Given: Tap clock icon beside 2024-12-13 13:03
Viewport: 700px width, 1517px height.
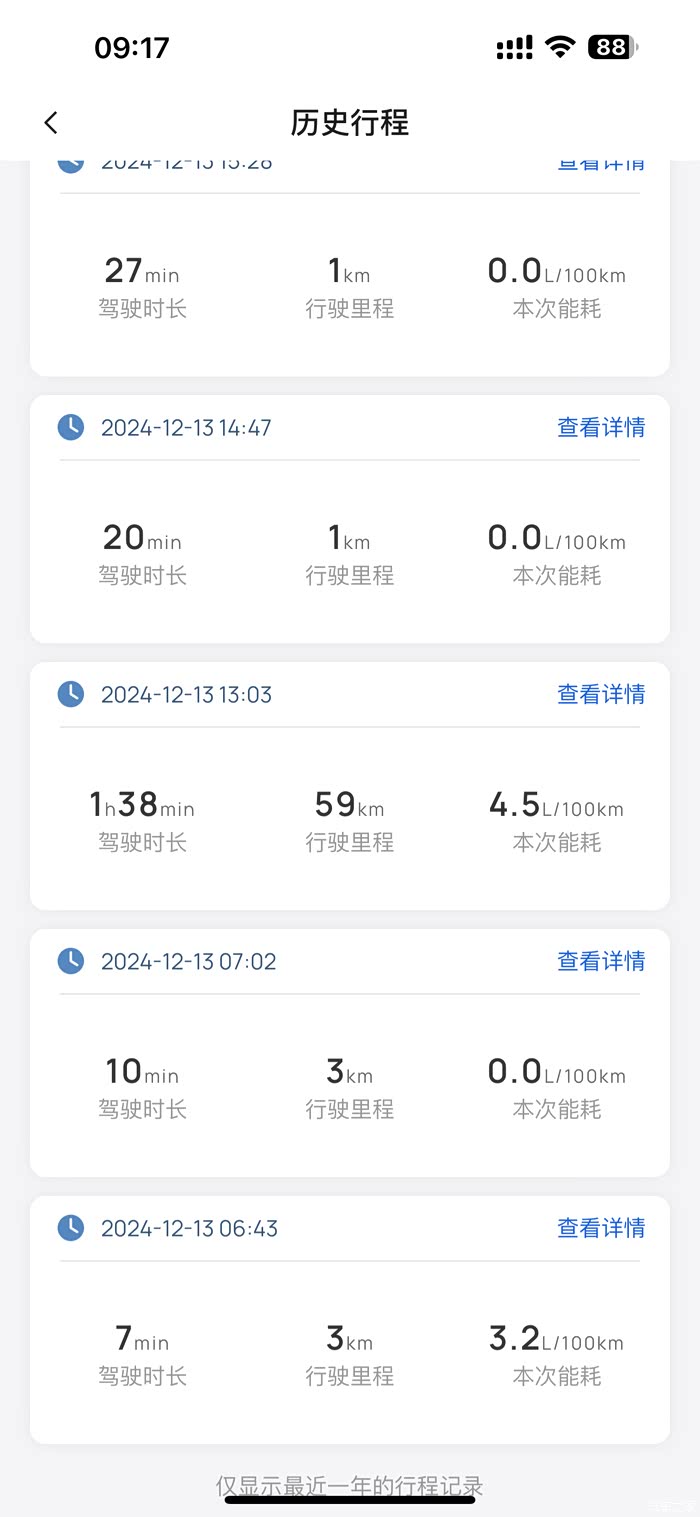Looking at the screenshot, I should click(x=71, y=694).
